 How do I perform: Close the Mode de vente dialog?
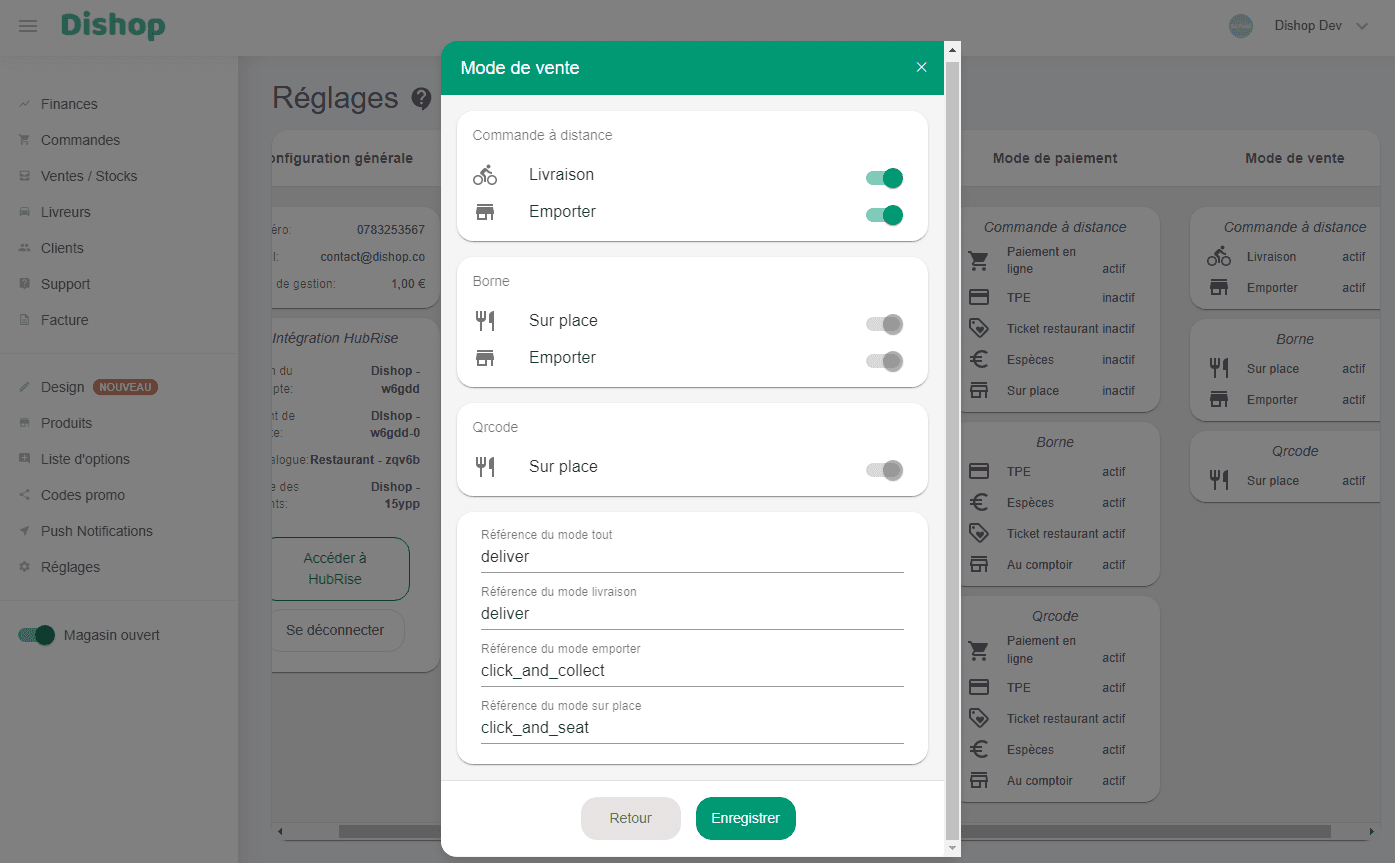click(x=922, y=67)
